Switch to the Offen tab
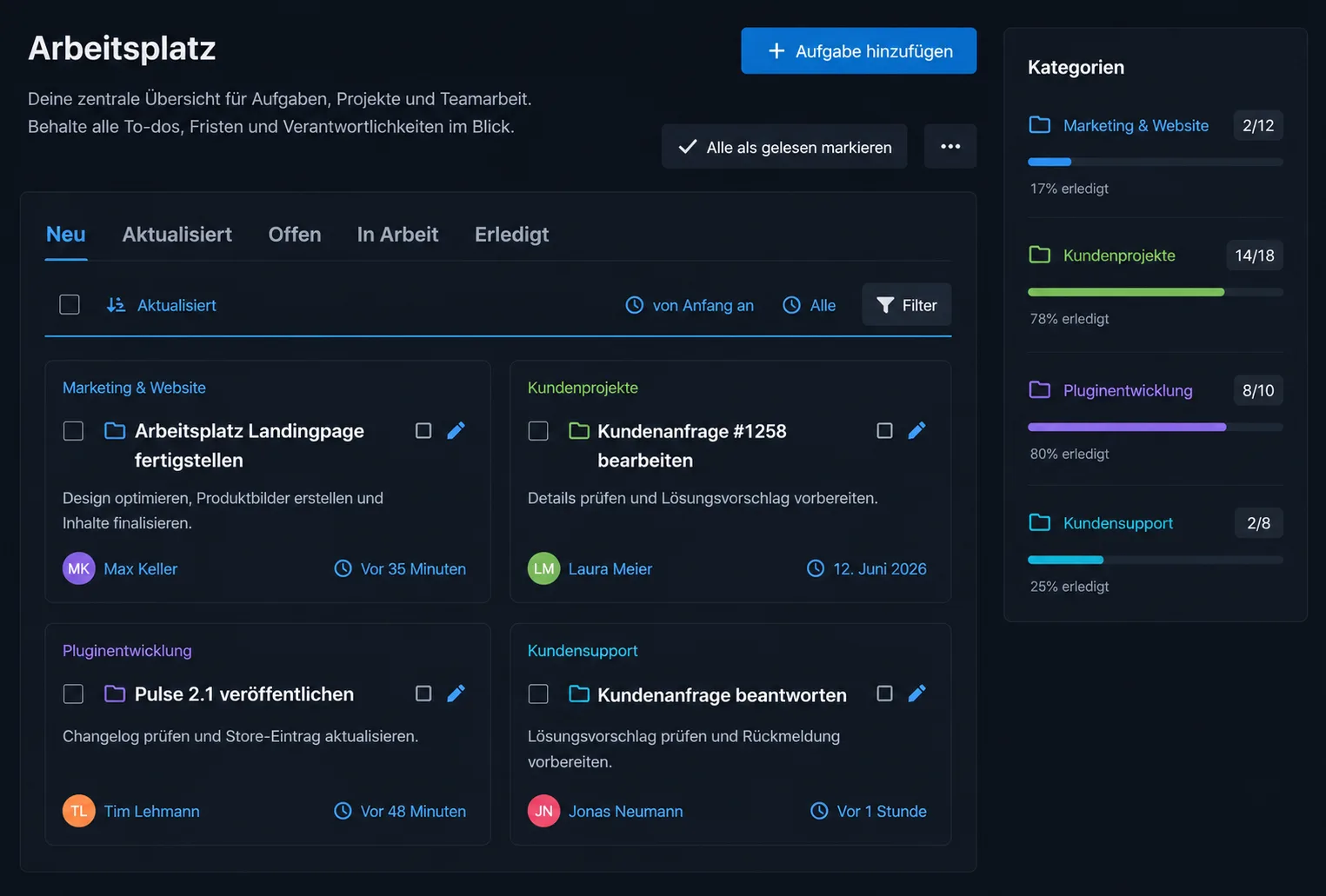 [x=295, y=234]
